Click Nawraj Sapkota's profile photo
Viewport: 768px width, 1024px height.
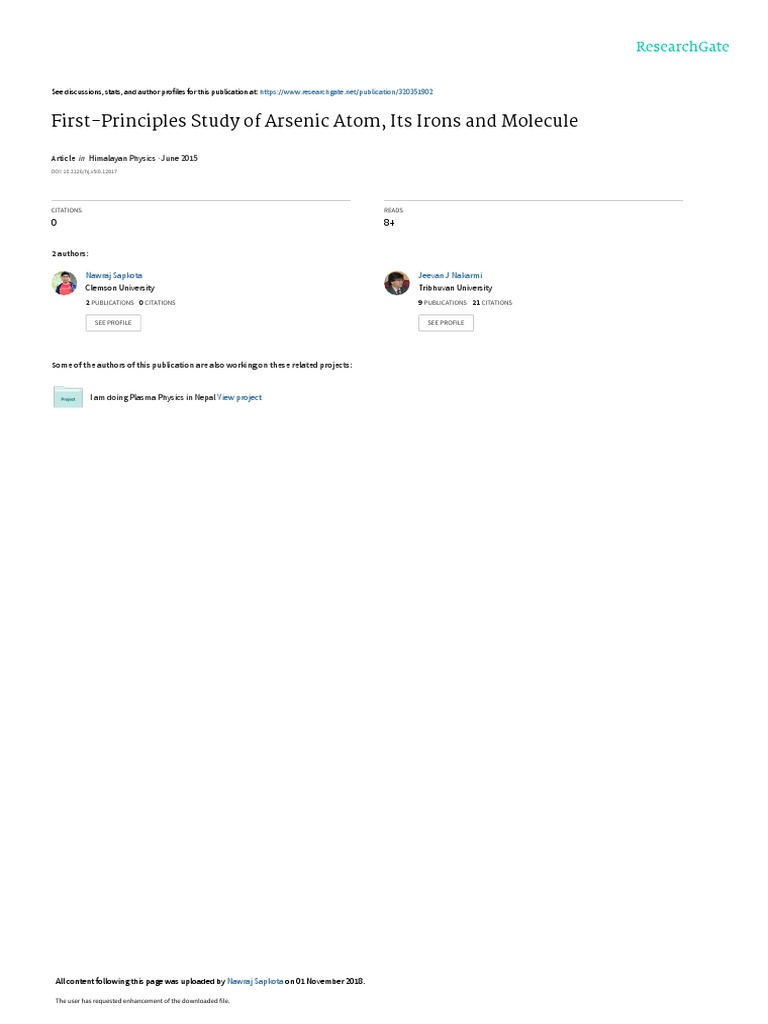(64, 283)
